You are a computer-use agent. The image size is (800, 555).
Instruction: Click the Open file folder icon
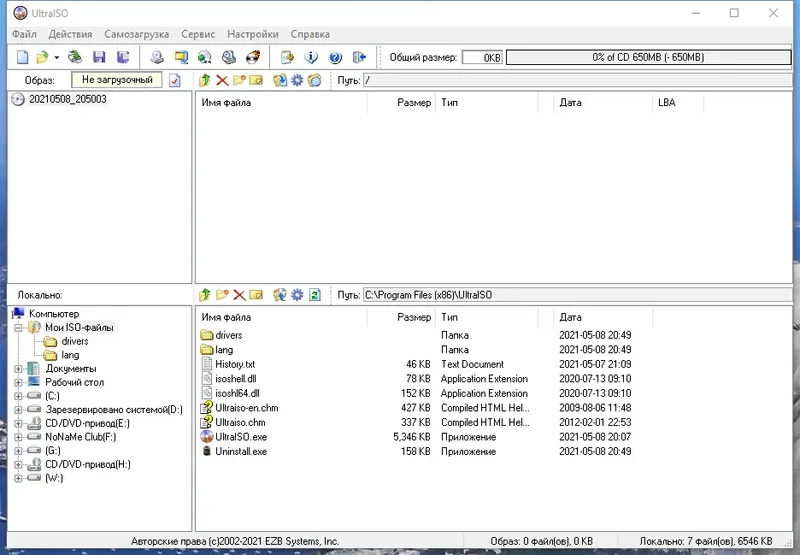tap(42, 57)
